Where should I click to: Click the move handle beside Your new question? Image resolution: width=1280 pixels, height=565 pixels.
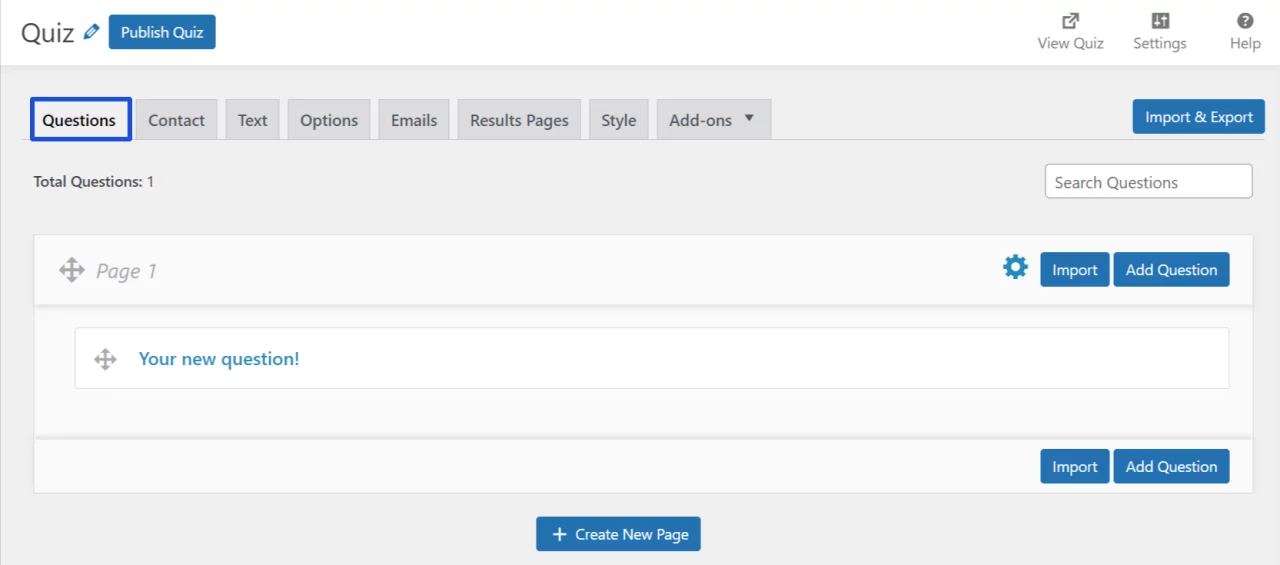coord(105,359)
